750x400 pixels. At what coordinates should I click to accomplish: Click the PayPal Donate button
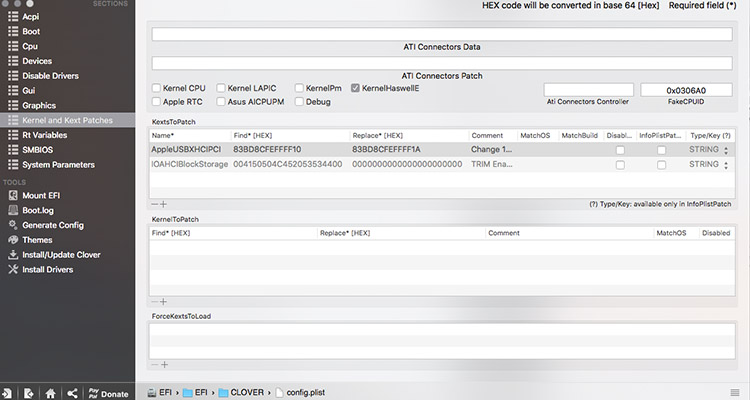coord(109,394)
